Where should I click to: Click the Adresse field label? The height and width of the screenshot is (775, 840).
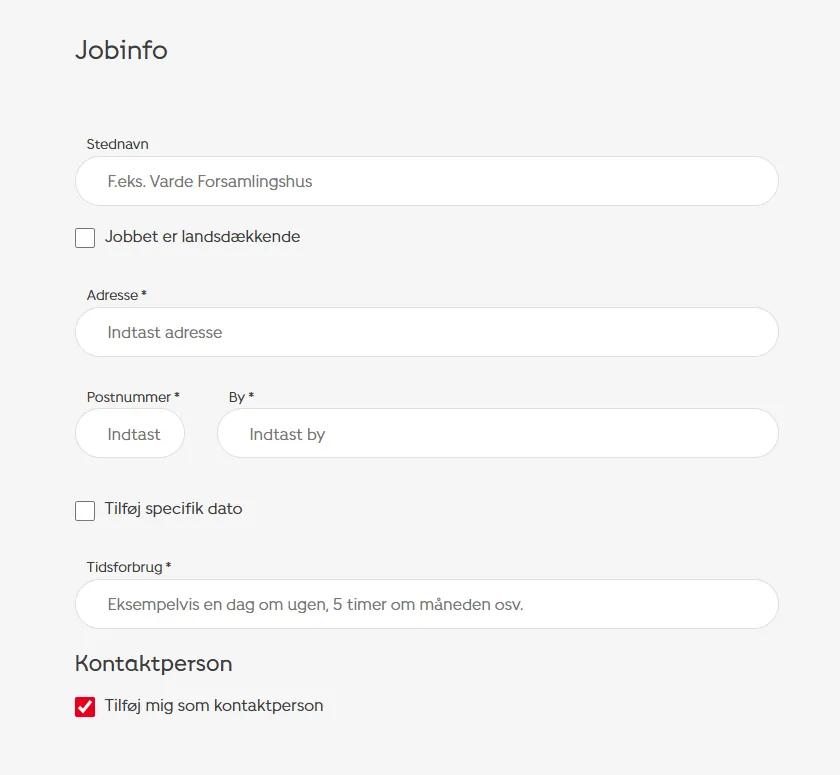pyautogui.click(x=112, y=295)
